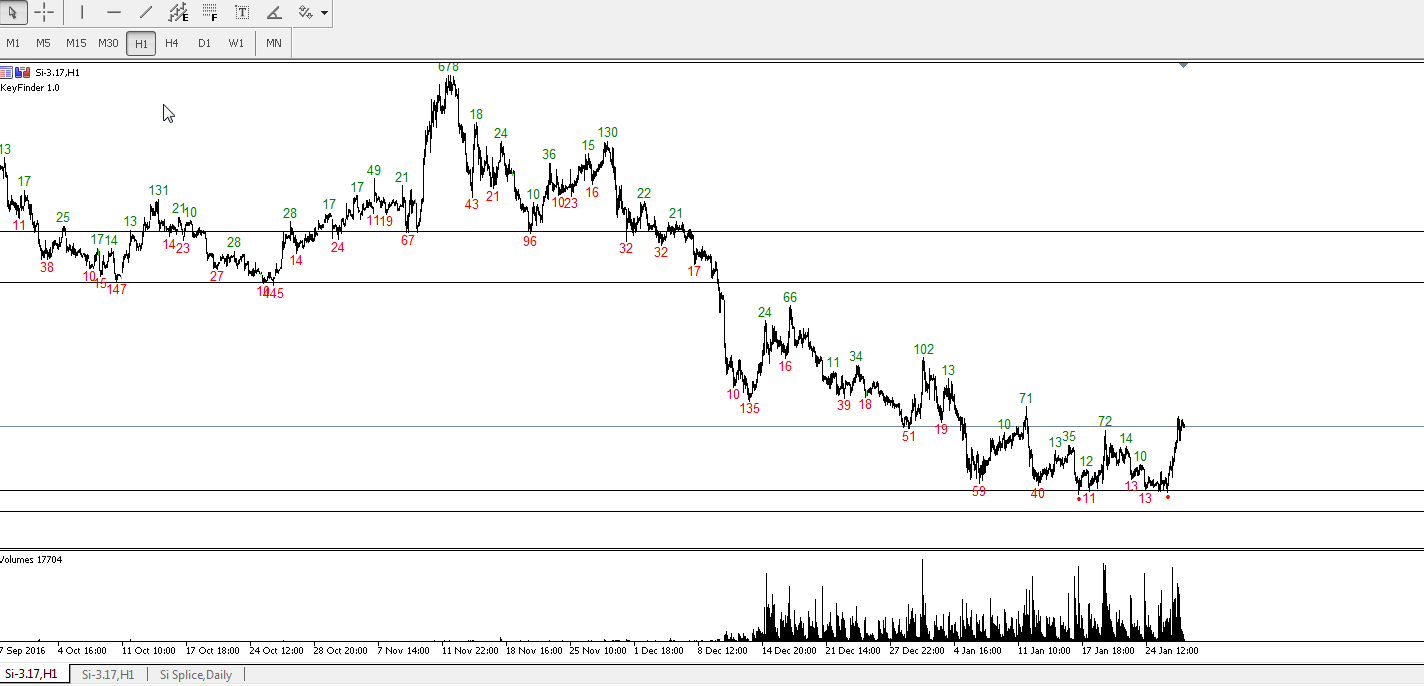The image size is (1424, 686).
Task: Click the 24 Jan 12:00 time axis label
Action: [x=1172, y=650]
